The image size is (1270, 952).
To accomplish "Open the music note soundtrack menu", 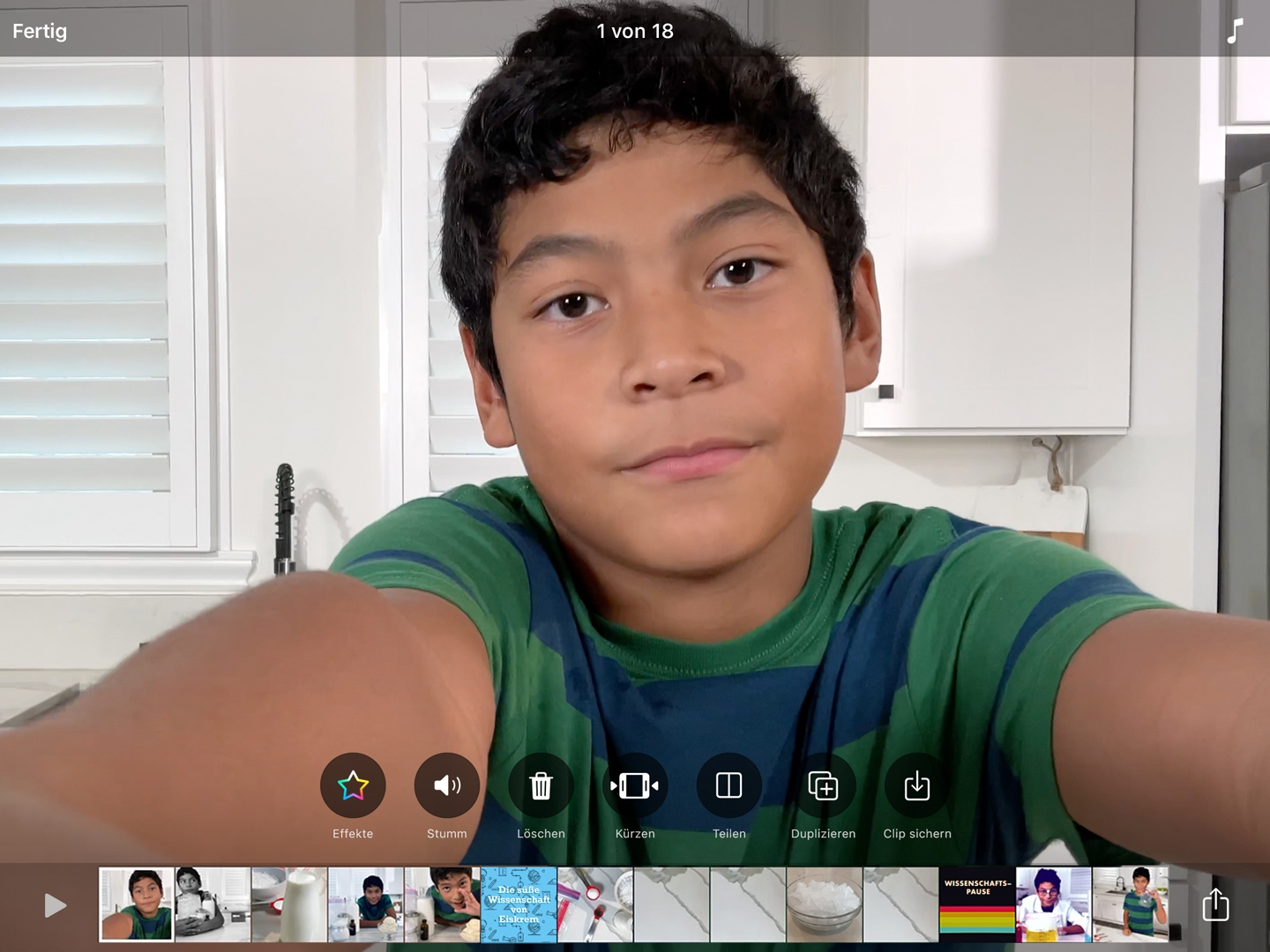I will [1235, 31].
